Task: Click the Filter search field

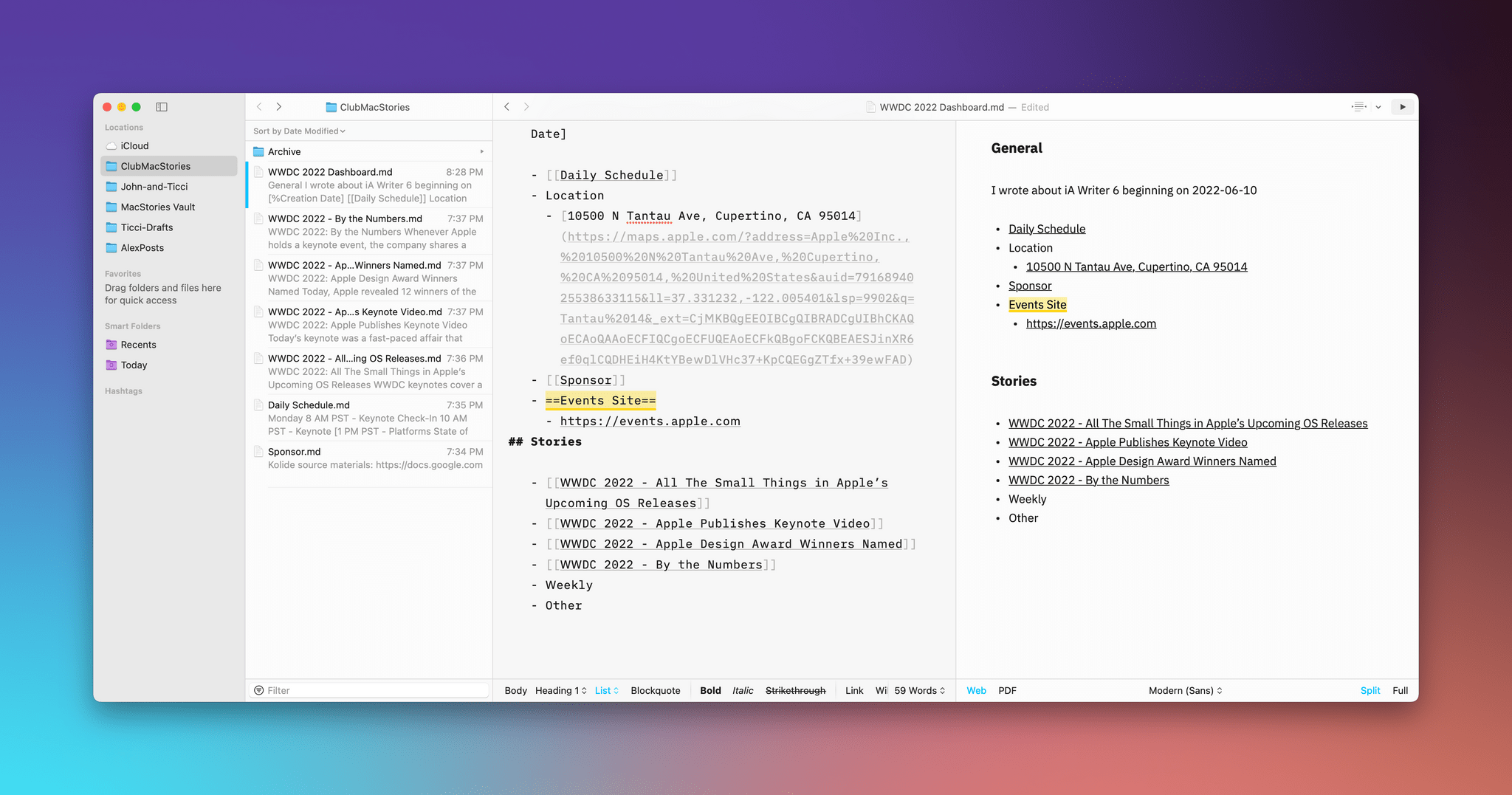Action: 369,691
